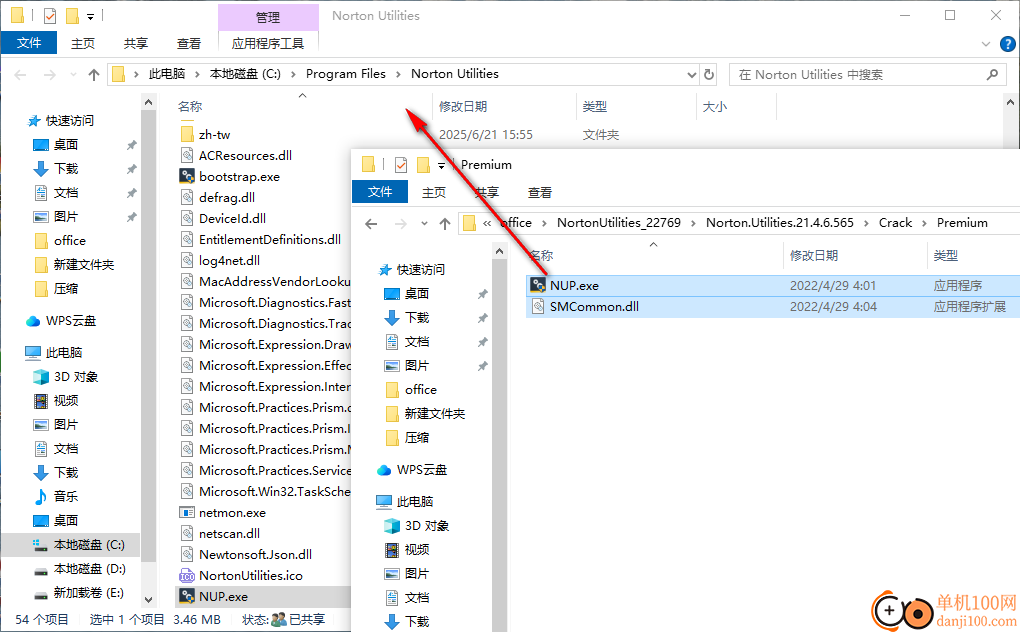
Task: Select 本地磁盘 (C:) breadcrumb in address bar
Action: (x=245, y=74)
